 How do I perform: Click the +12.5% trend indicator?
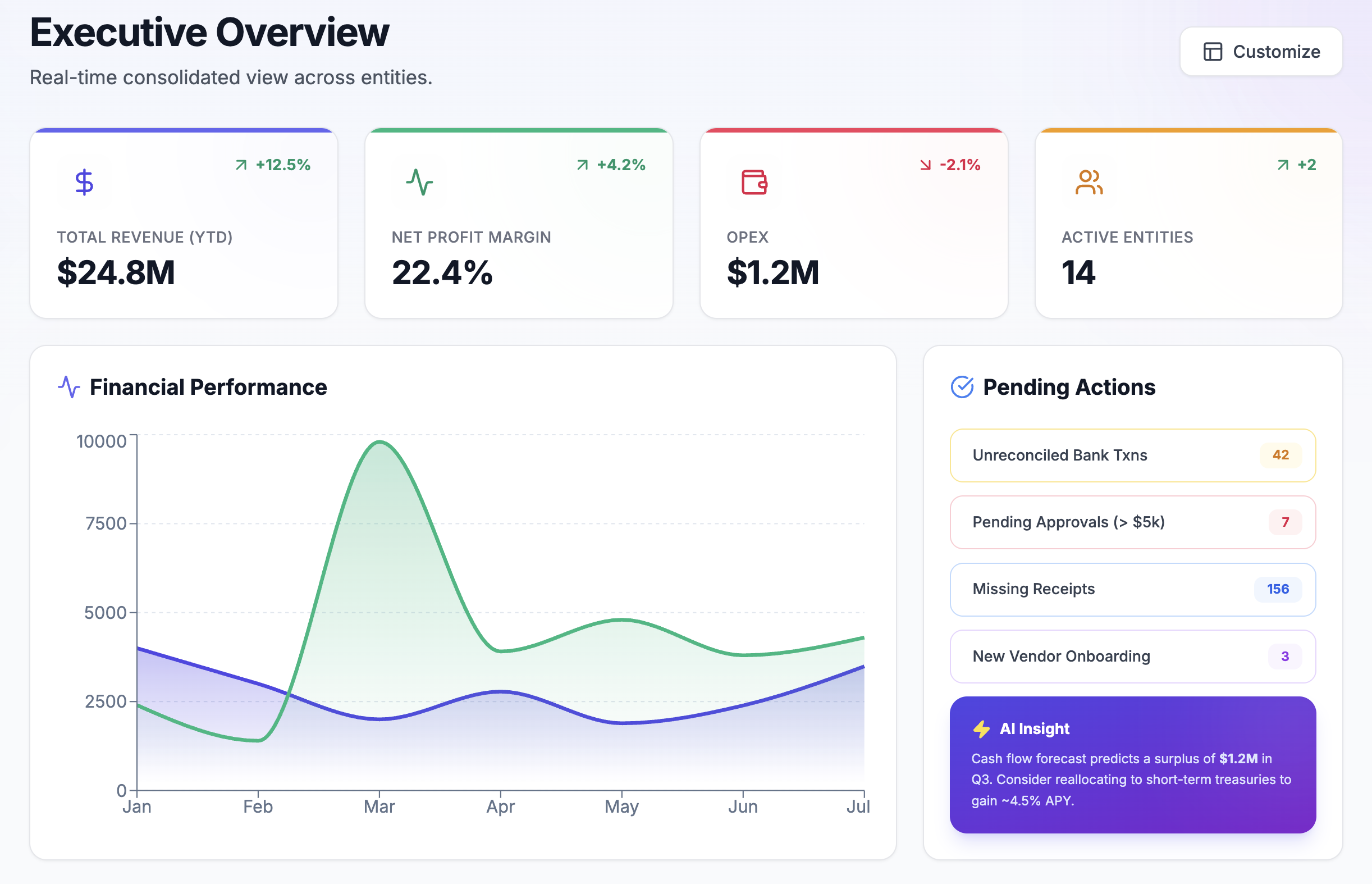point(273,165)
